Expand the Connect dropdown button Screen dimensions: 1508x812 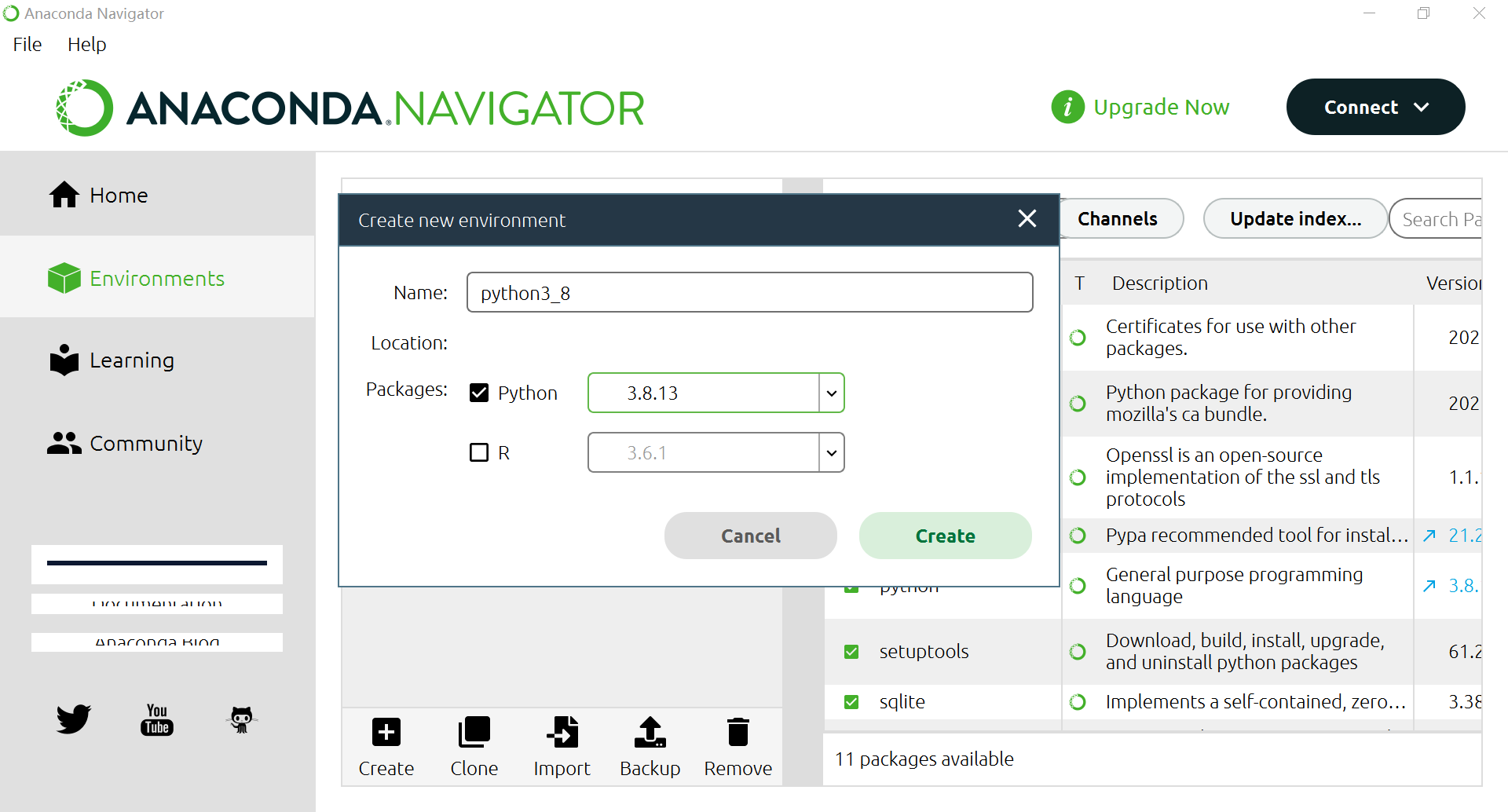point(1375,107)
